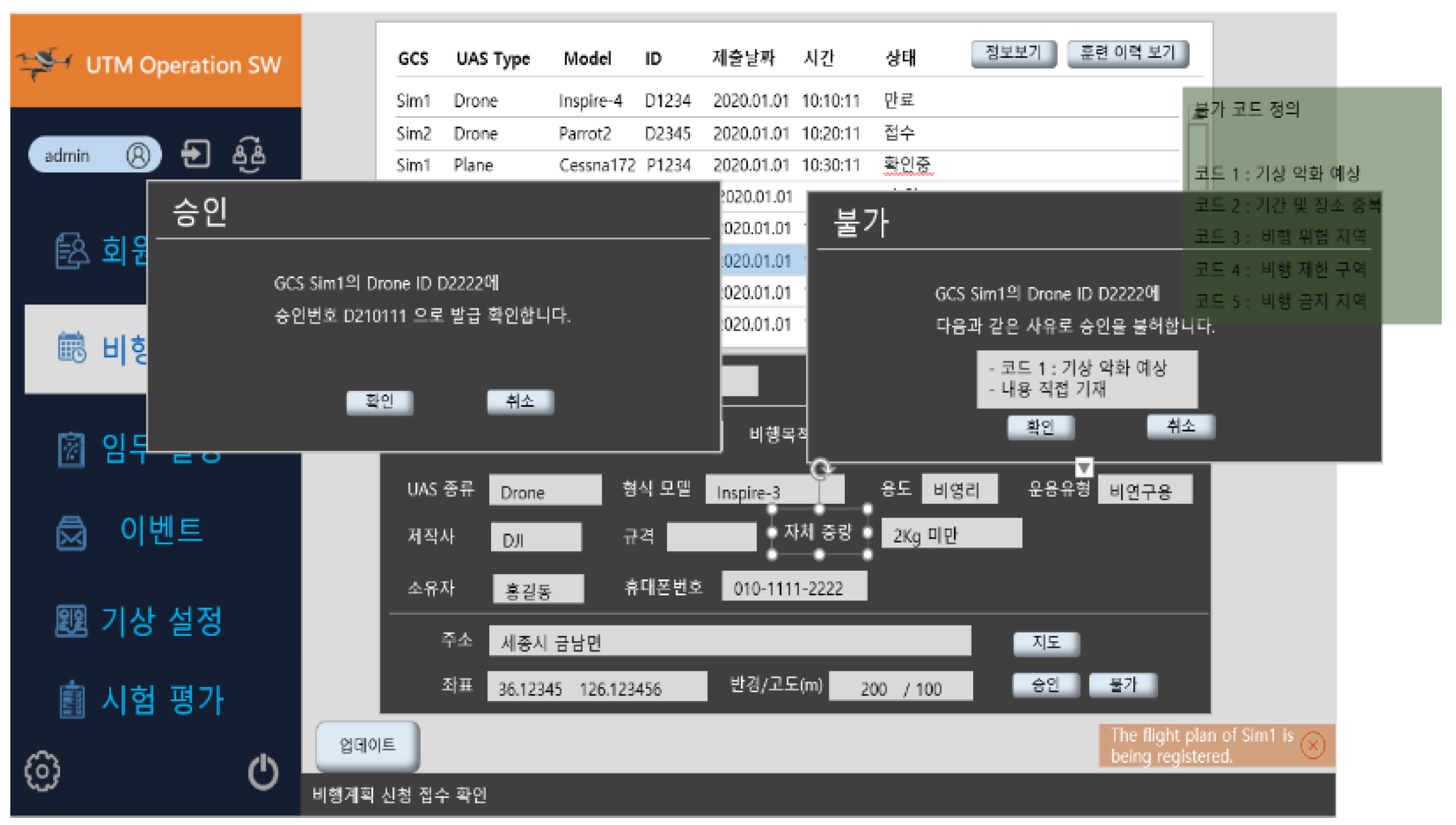
Task: Click 코드 5 : 비행 금지 지역 entry
Action: pyautogui.click(x=1280, y=301)
